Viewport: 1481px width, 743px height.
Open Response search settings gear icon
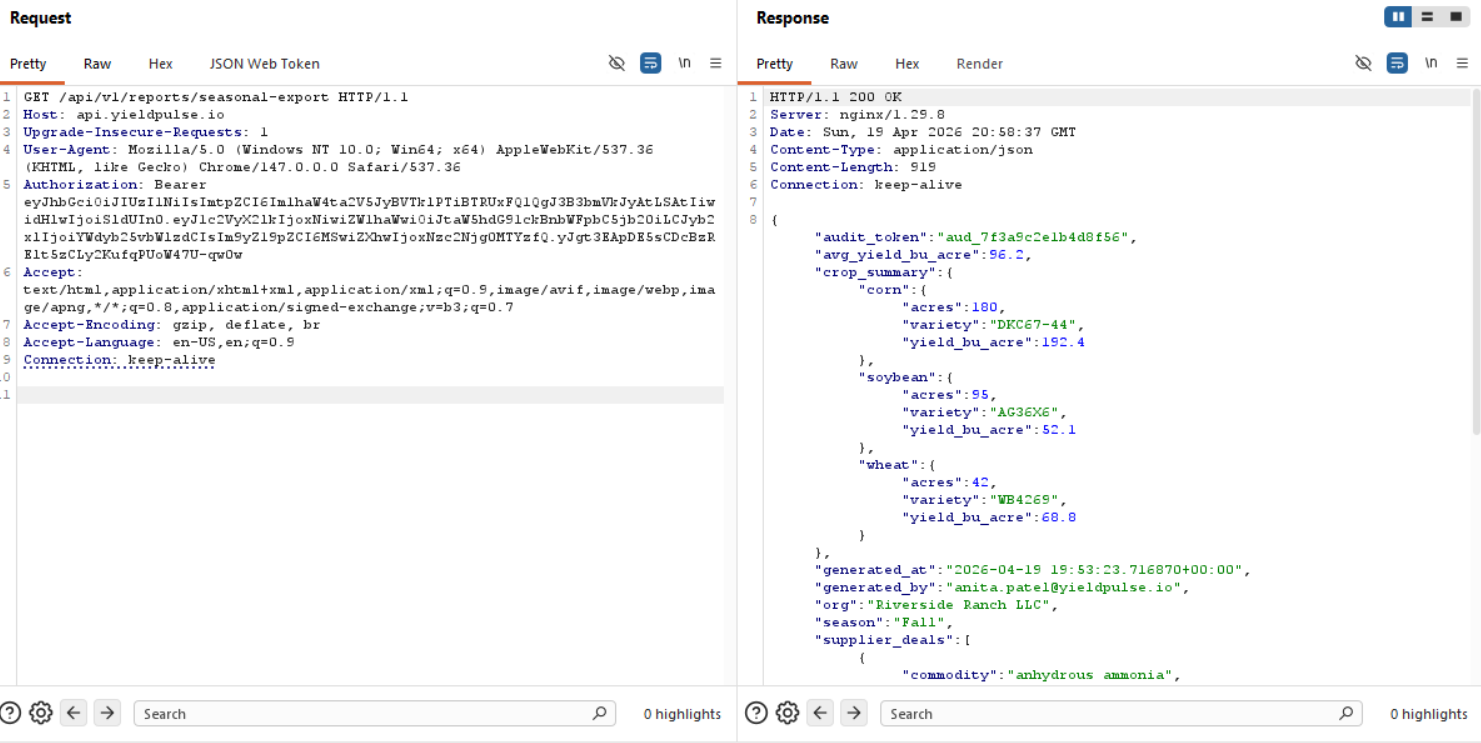(x=788, y=713)
